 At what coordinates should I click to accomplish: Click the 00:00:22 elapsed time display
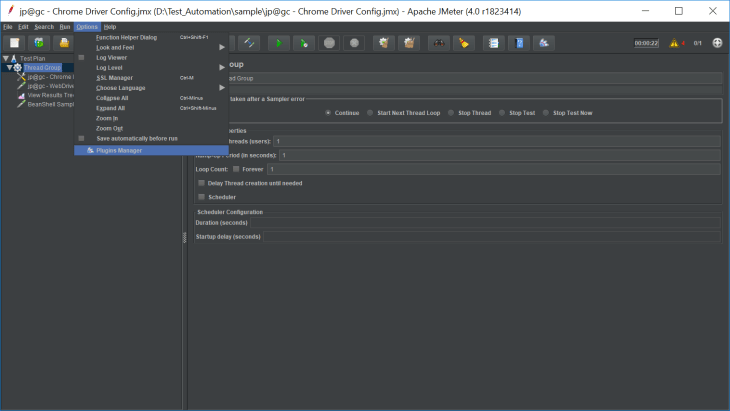point(646,43)
